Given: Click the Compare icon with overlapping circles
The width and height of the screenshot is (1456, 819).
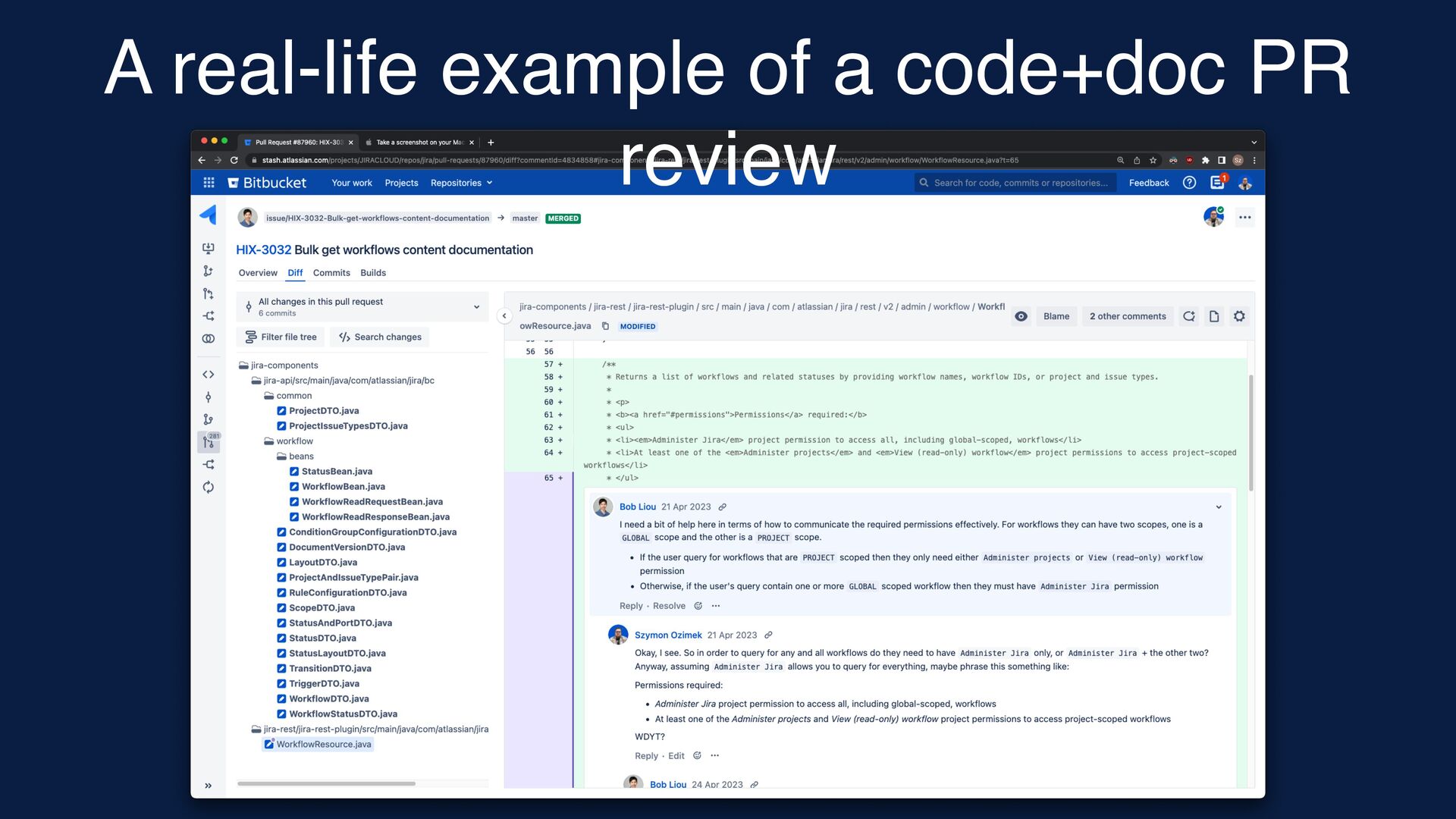Looking at the screenshot, I should [209, 339].
